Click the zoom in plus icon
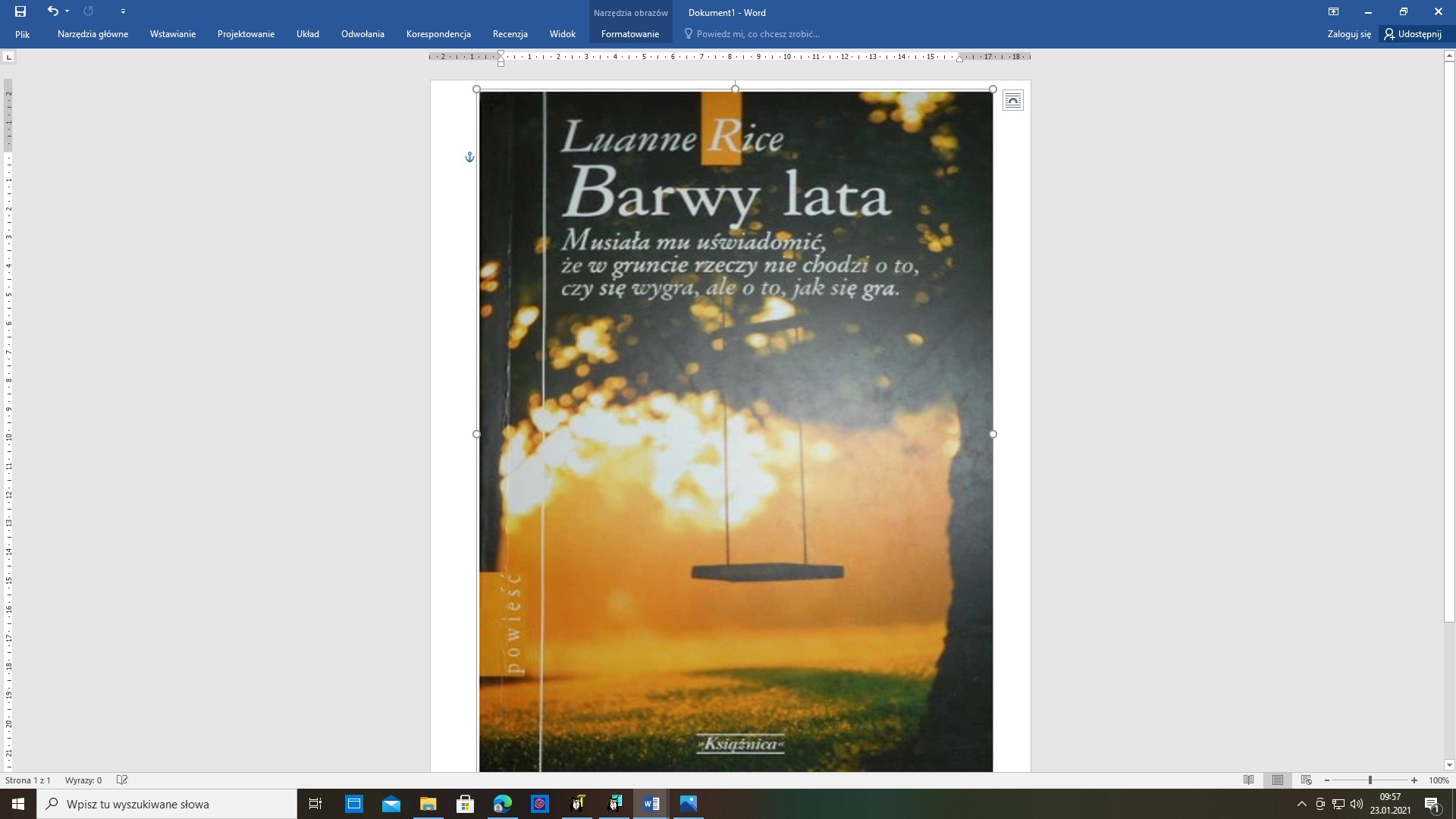Viewport: 1456px width, 819px height. pos(1414,780)
